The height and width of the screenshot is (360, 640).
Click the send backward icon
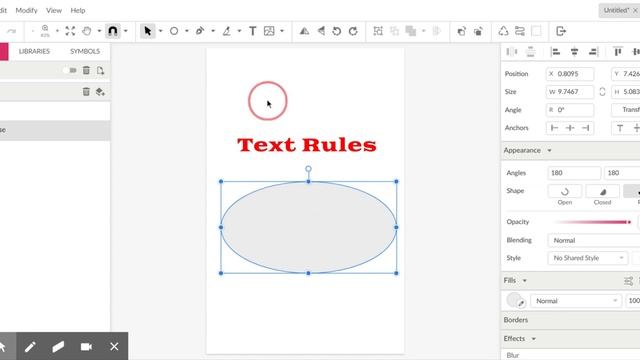click(x=478, y=31)
